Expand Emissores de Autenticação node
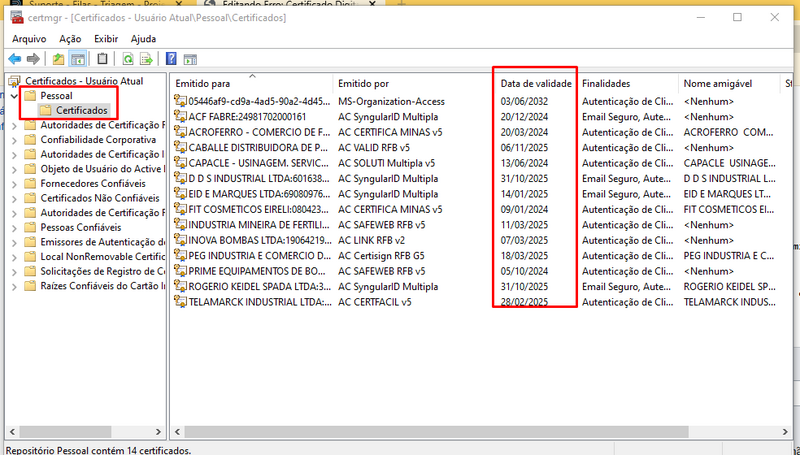 coord(14,243)
